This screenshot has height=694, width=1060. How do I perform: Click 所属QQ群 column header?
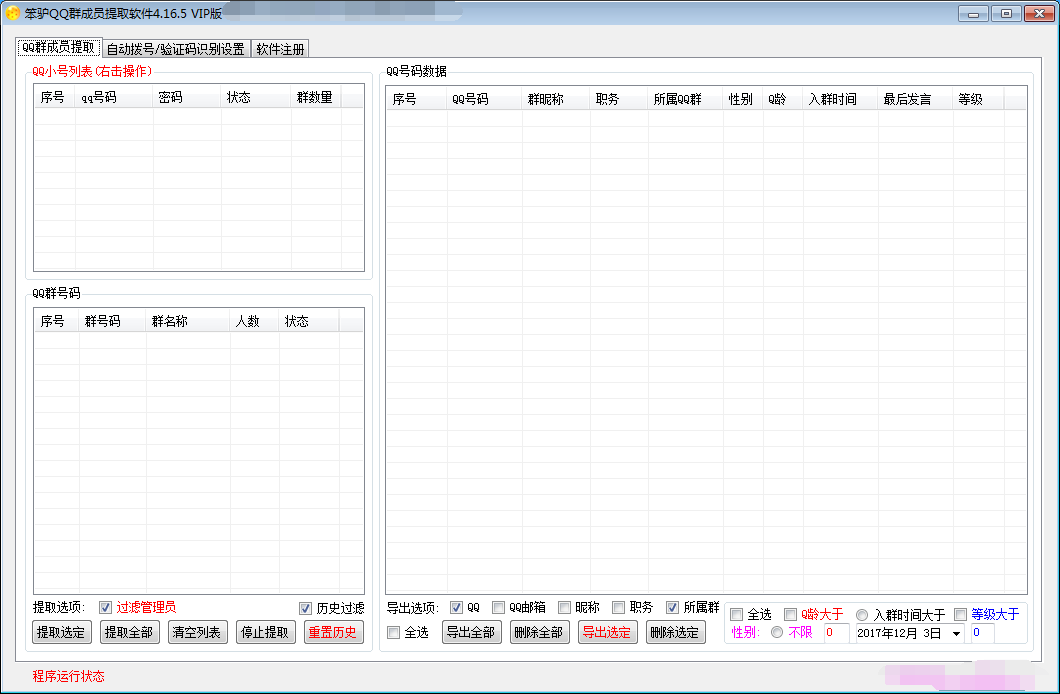(685, 99)
